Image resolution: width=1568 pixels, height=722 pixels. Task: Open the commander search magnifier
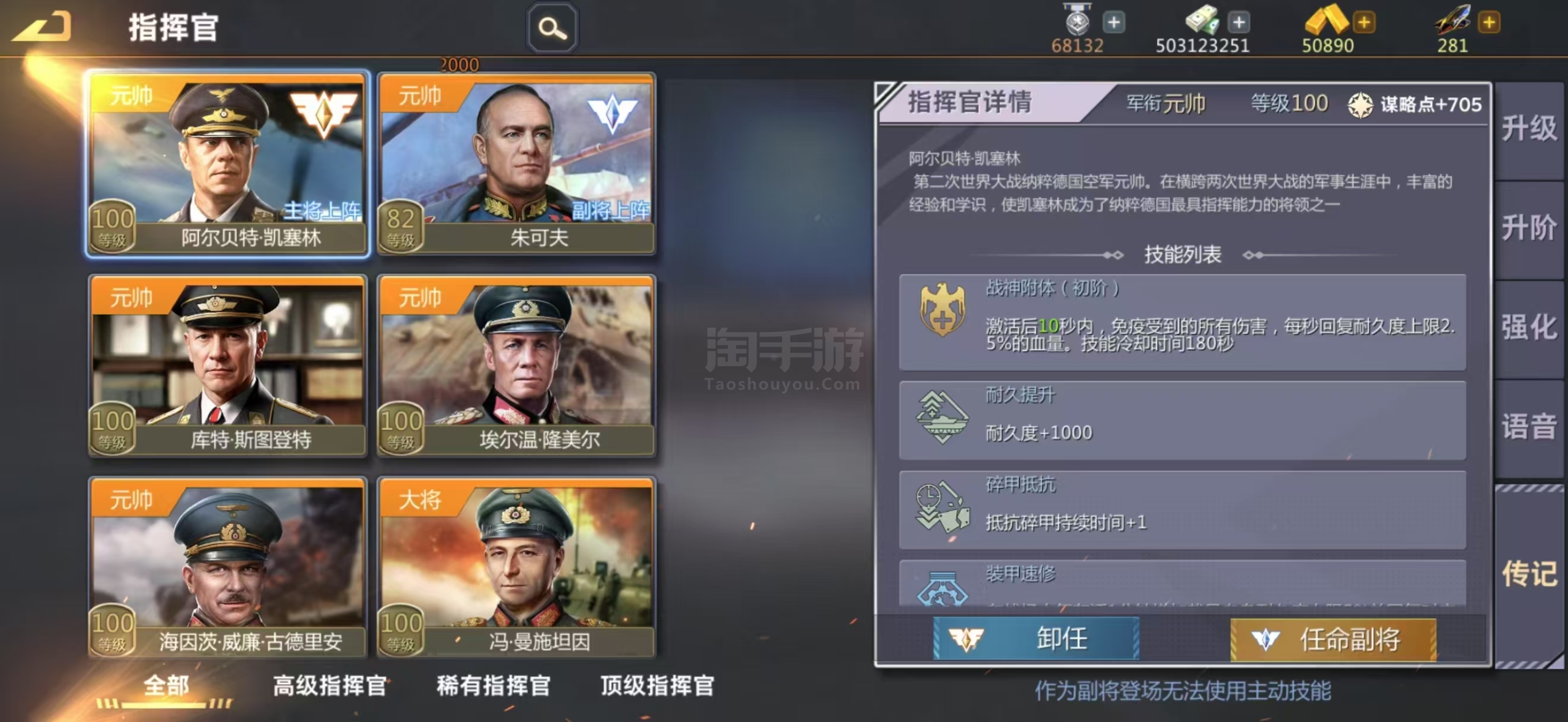tap(552, 28)
